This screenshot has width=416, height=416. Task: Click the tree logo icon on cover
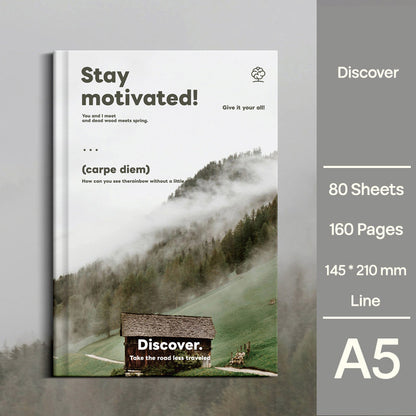pos(258,74)
